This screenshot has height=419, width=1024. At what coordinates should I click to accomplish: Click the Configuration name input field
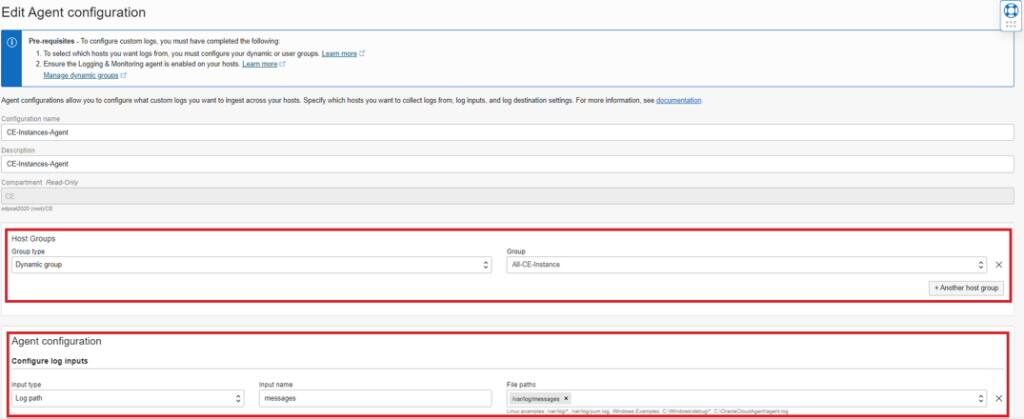point(510,131)
